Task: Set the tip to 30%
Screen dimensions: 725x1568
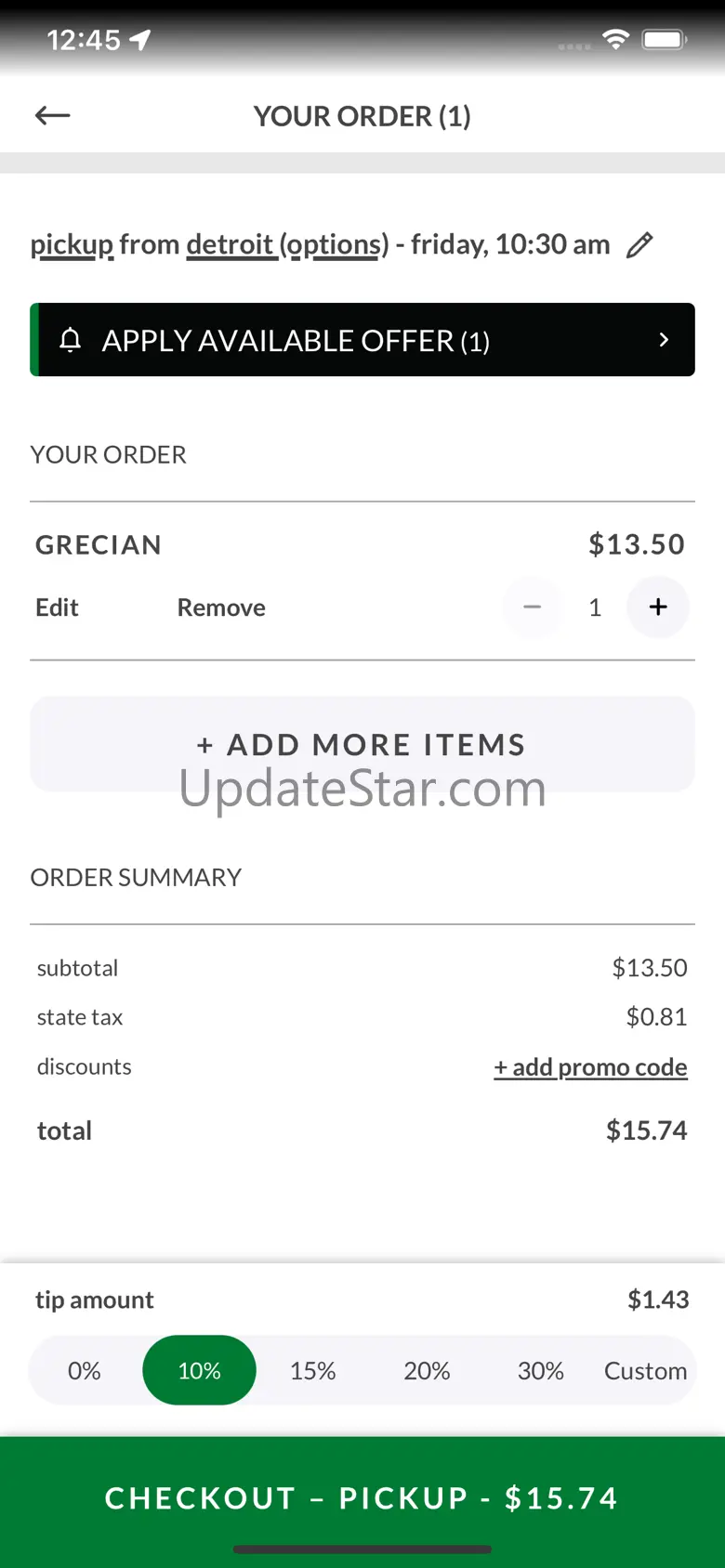Action: (x=540, y=1371)
